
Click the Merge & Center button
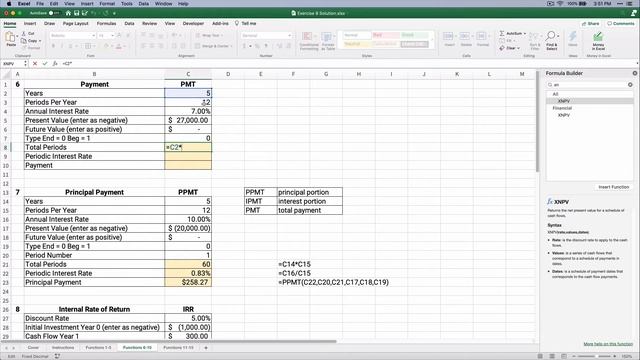click(212, 46)
